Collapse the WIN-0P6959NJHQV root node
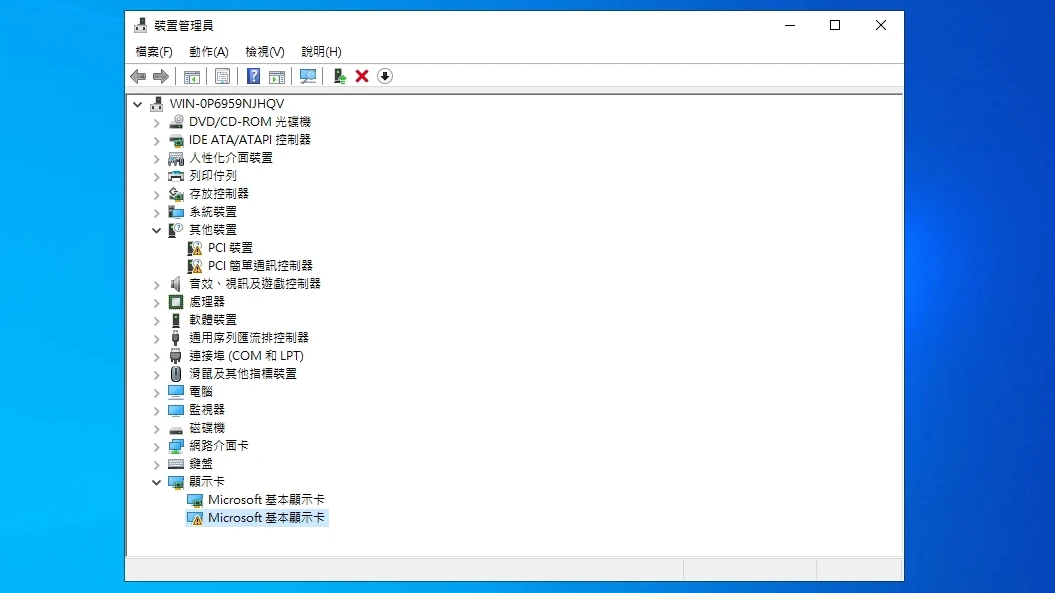1055x593 pixels. pyautogui.click(x=137, y=104)
